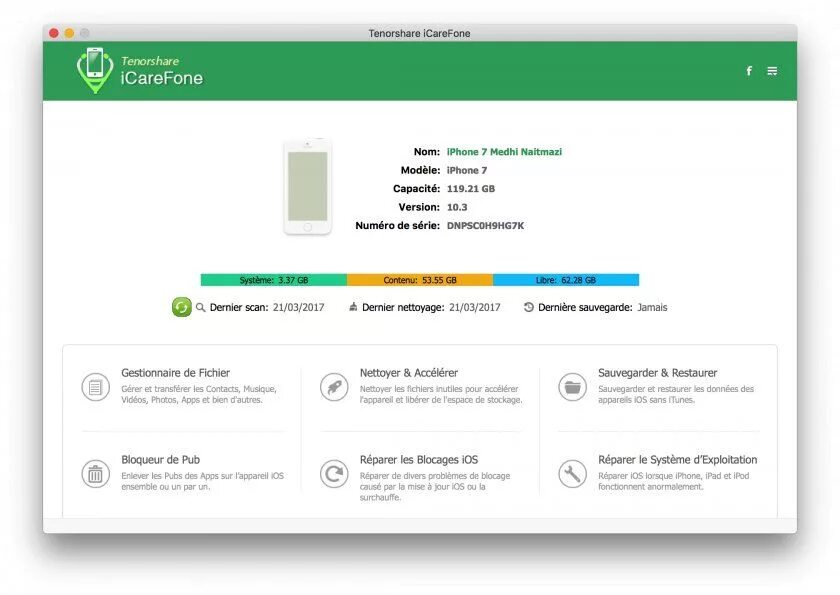Click the description Sauvegarder et restaurer les données
Image resolution: width=840 pixels, height=595 pixels.
tap(676, 394)
